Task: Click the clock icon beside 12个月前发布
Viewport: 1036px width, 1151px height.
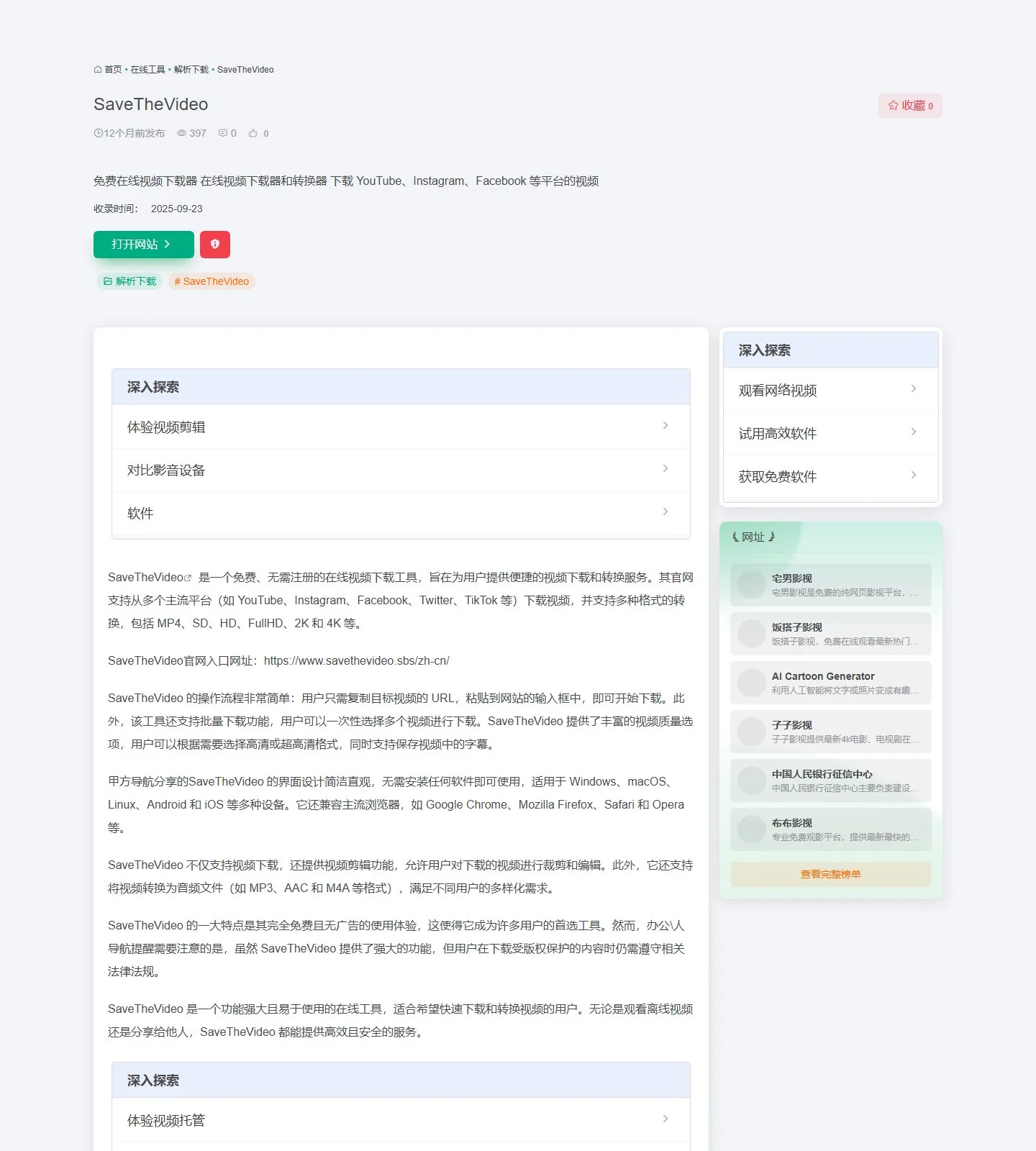Action: [x=99, y=133]
